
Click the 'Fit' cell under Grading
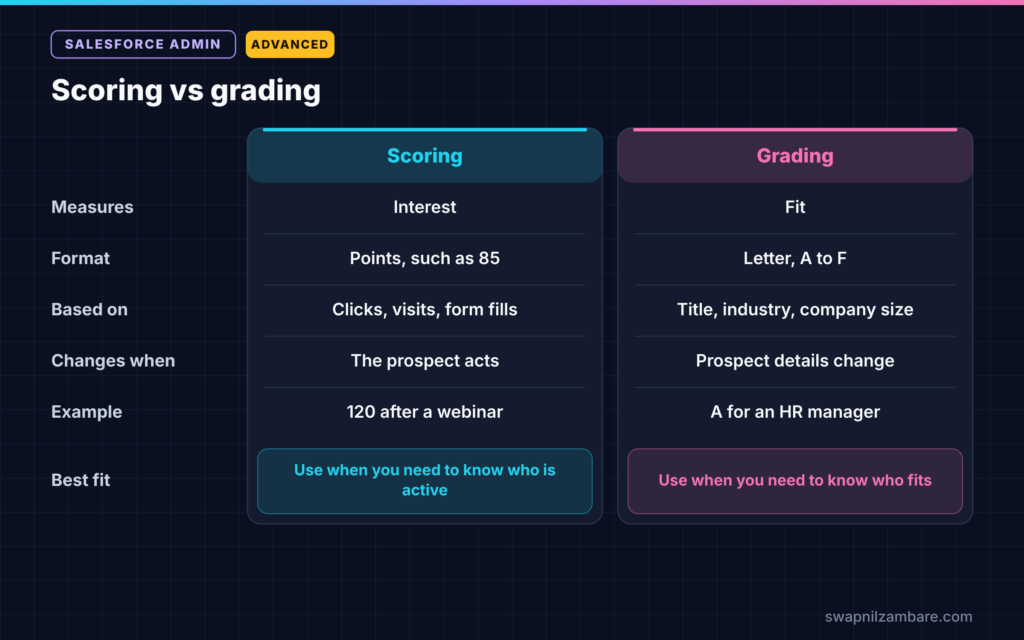795,207
